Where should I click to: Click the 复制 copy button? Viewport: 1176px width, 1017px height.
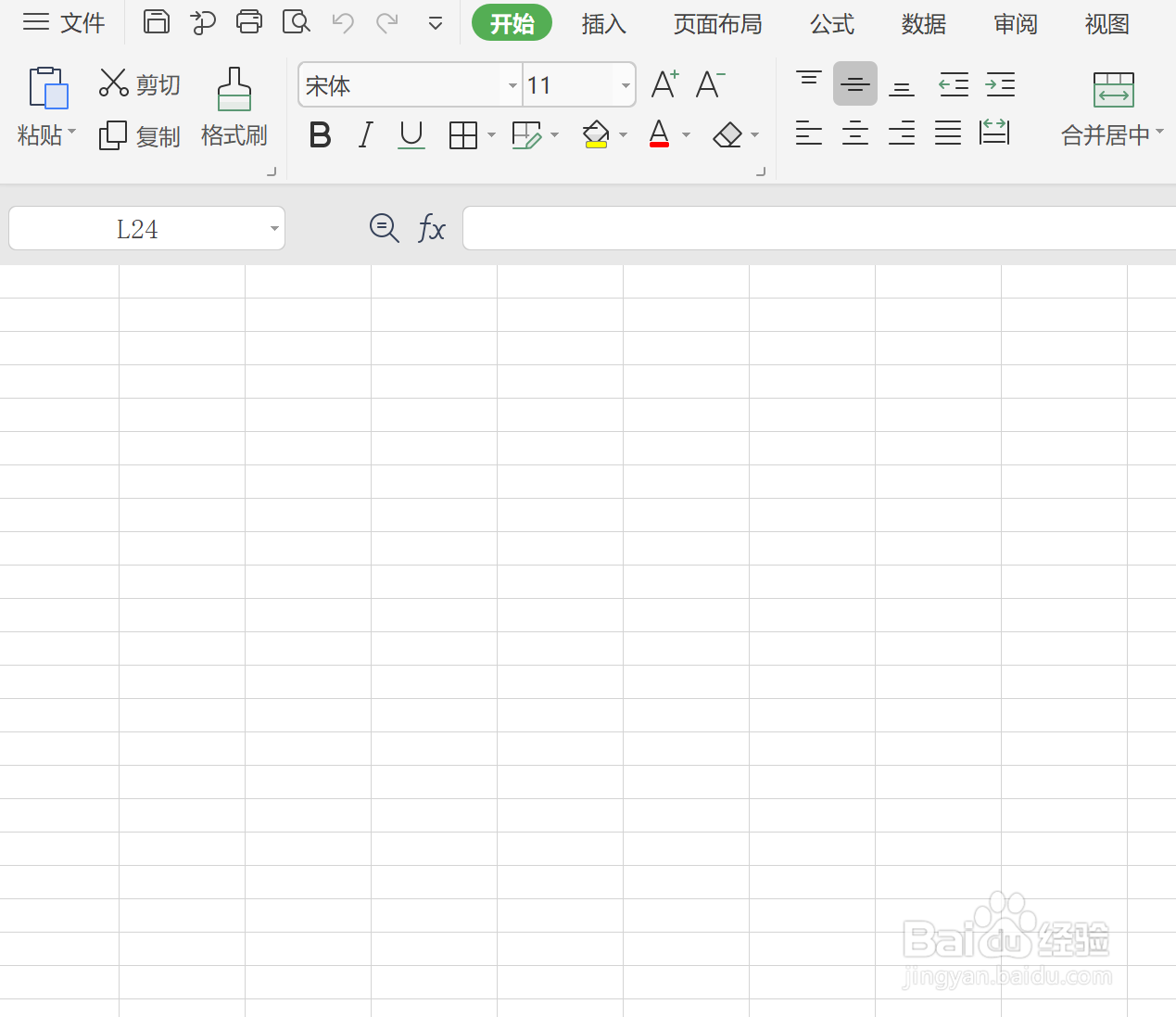[x=139, y=135]
